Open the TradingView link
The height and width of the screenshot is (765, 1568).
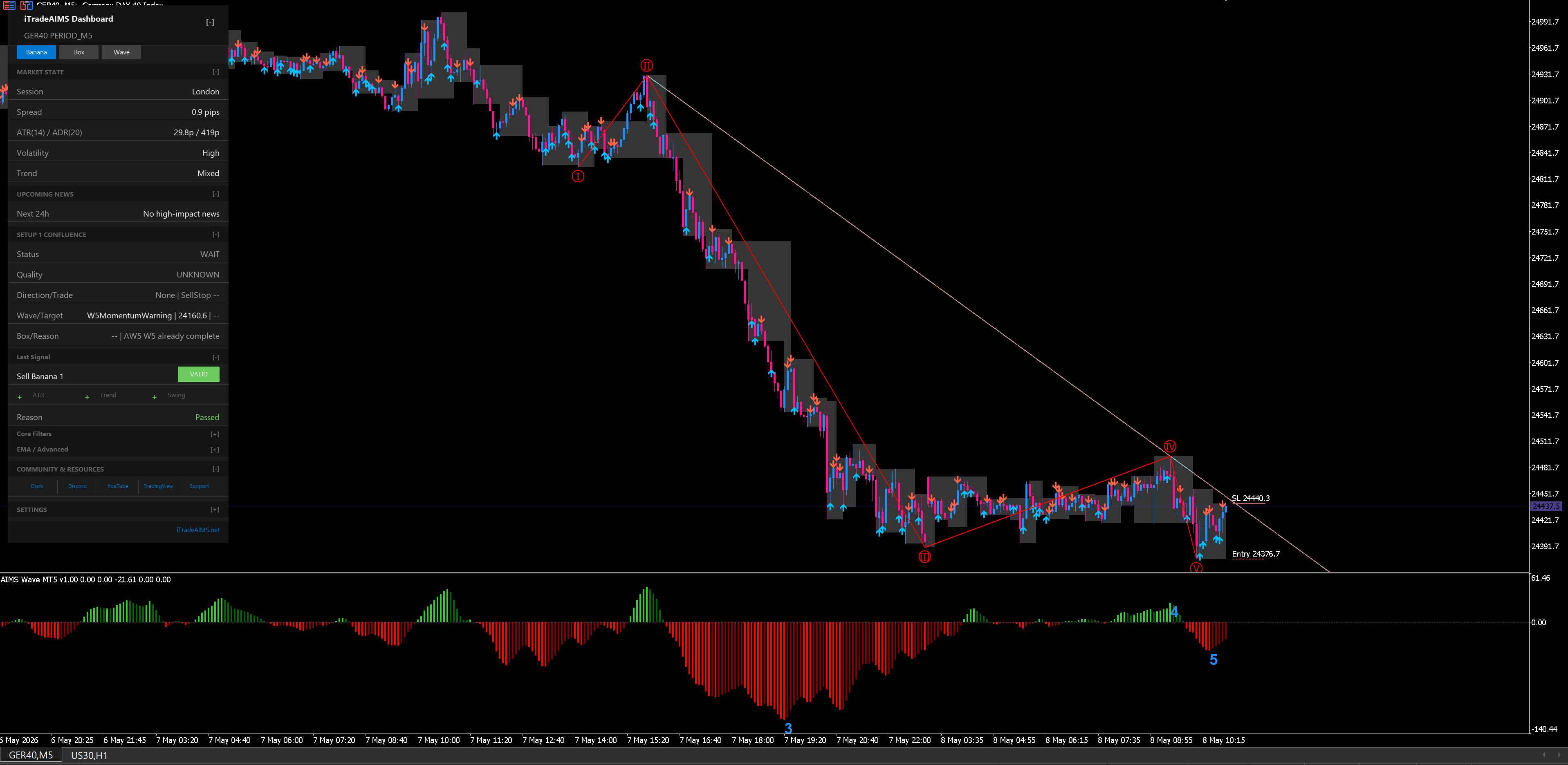pyautogui.click(x=158, y=486)
